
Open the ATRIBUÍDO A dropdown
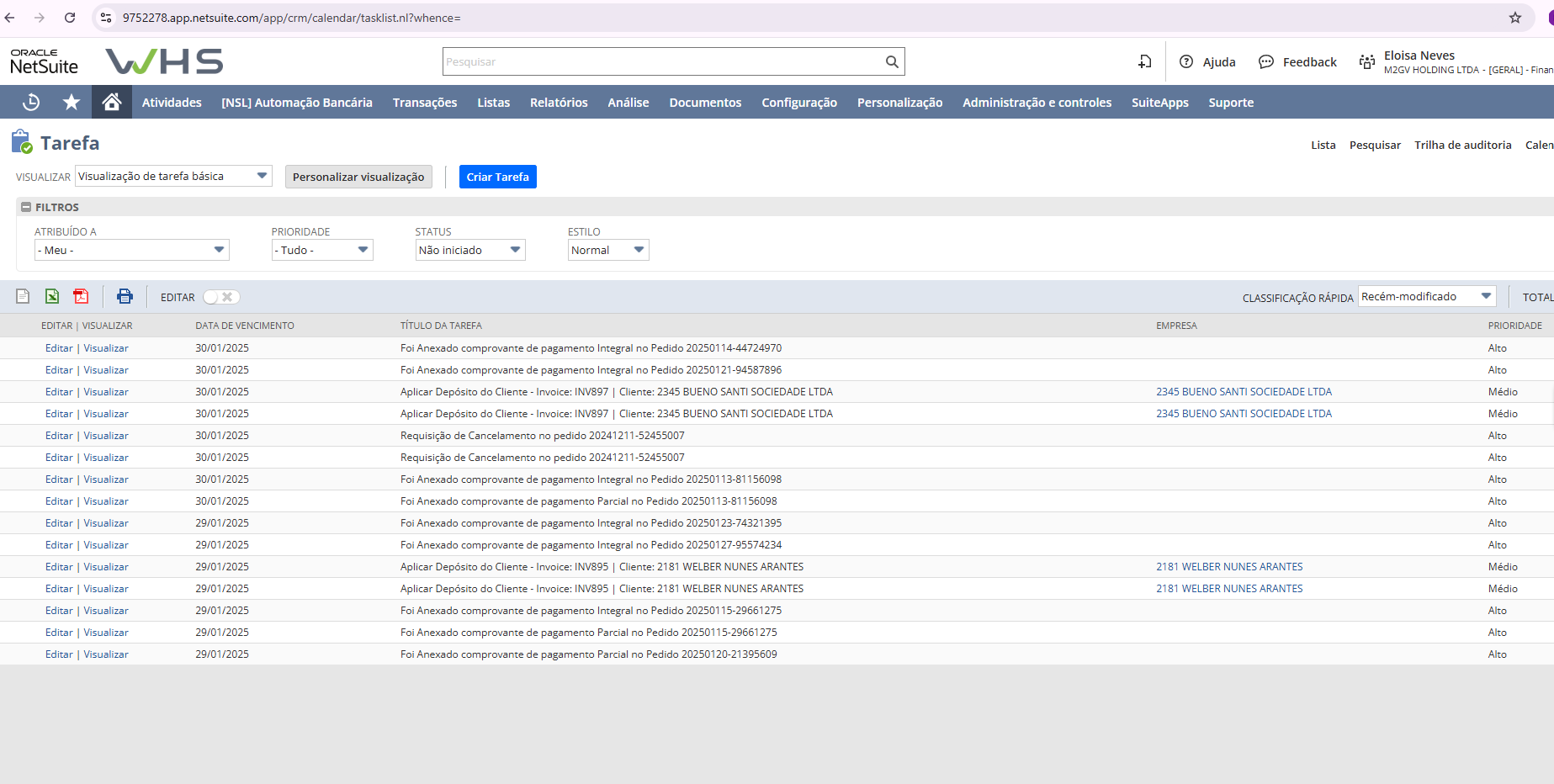tap(131, 250)
